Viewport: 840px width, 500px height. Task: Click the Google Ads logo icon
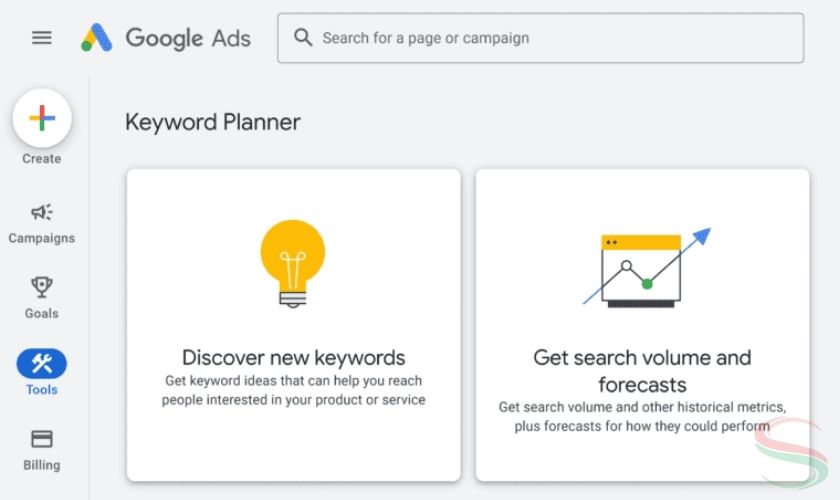(97, 38)
